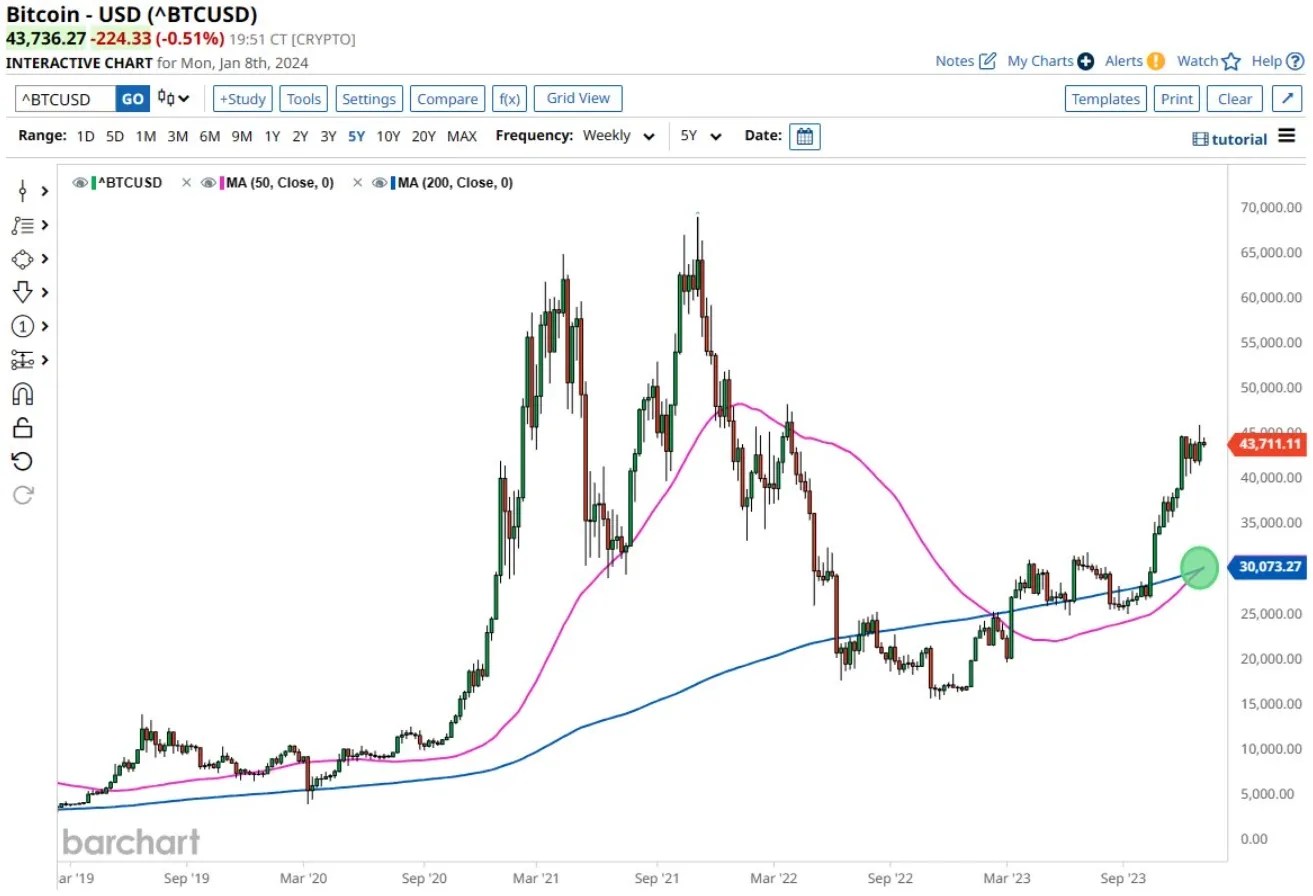Screen dimensions: 1313x896
Task: Toggle visibility of MA (50, Close, 0)
Action: (x=208, y=182)
